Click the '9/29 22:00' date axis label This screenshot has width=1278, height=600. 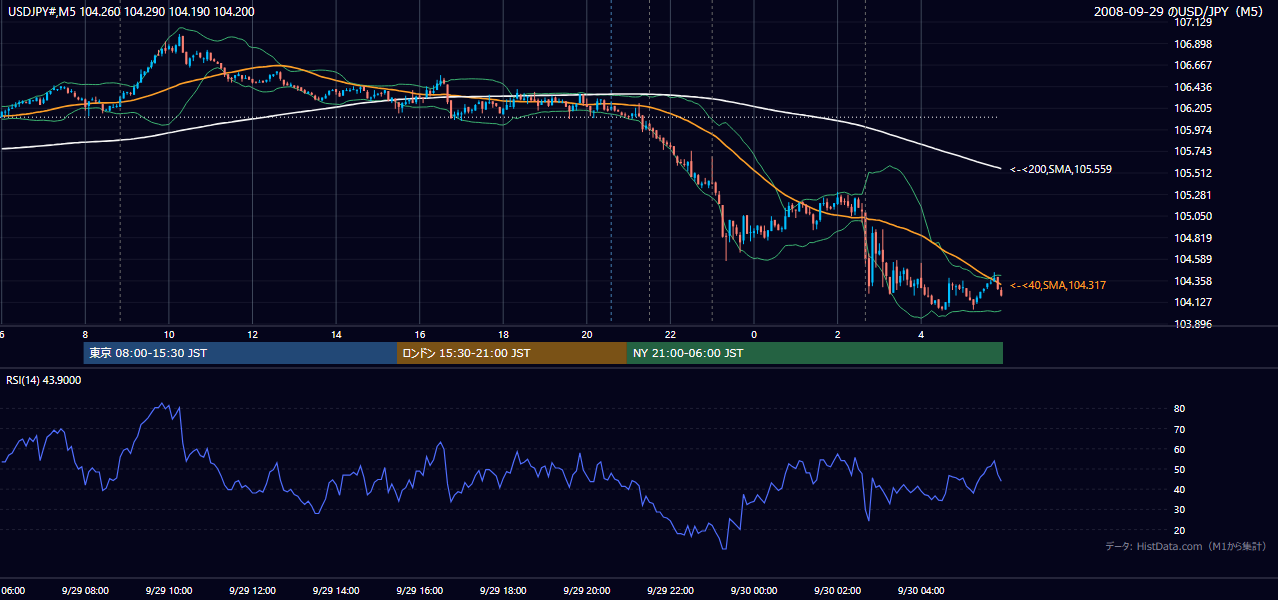click(670, 591)
